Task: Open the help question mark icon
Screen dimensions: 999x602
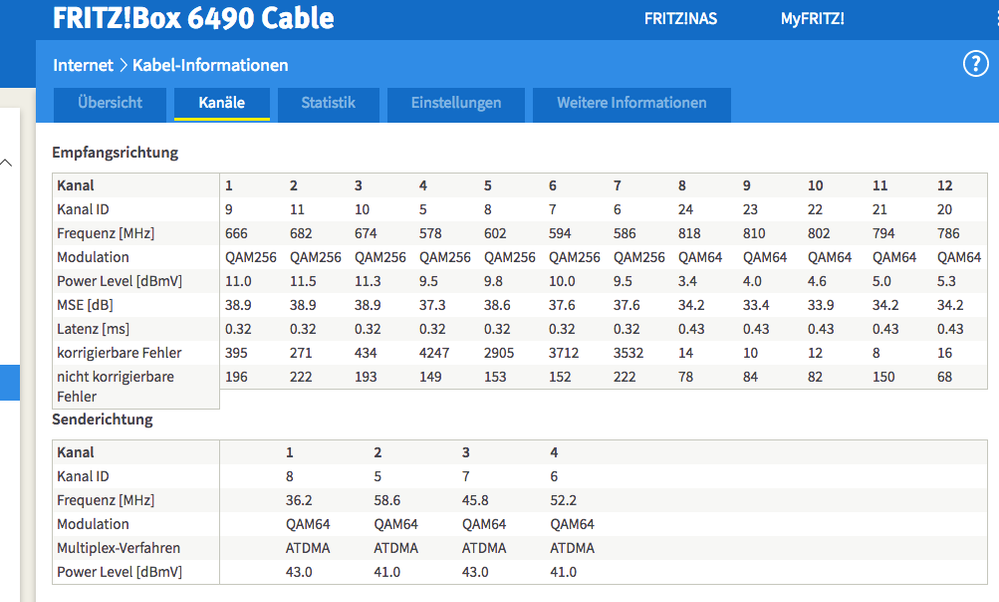Action: pos(975,64)
